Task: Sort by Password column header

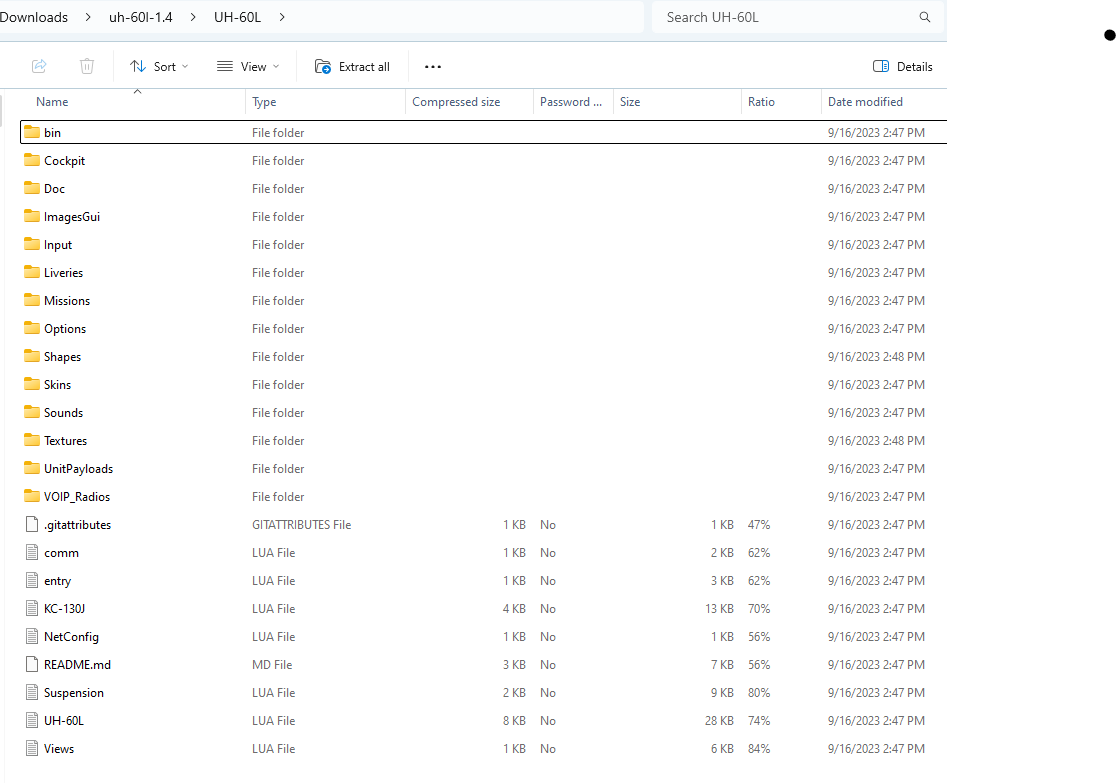Action: coord(571,102)
